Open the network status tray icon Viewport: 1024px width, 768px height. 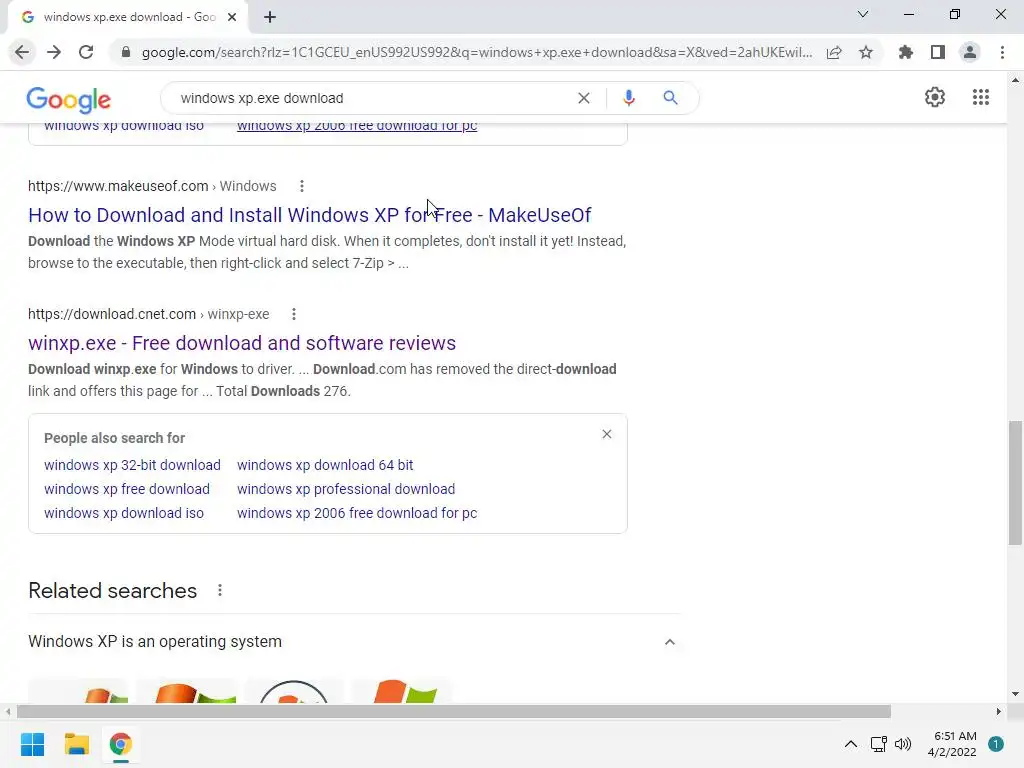click(878, 744)
